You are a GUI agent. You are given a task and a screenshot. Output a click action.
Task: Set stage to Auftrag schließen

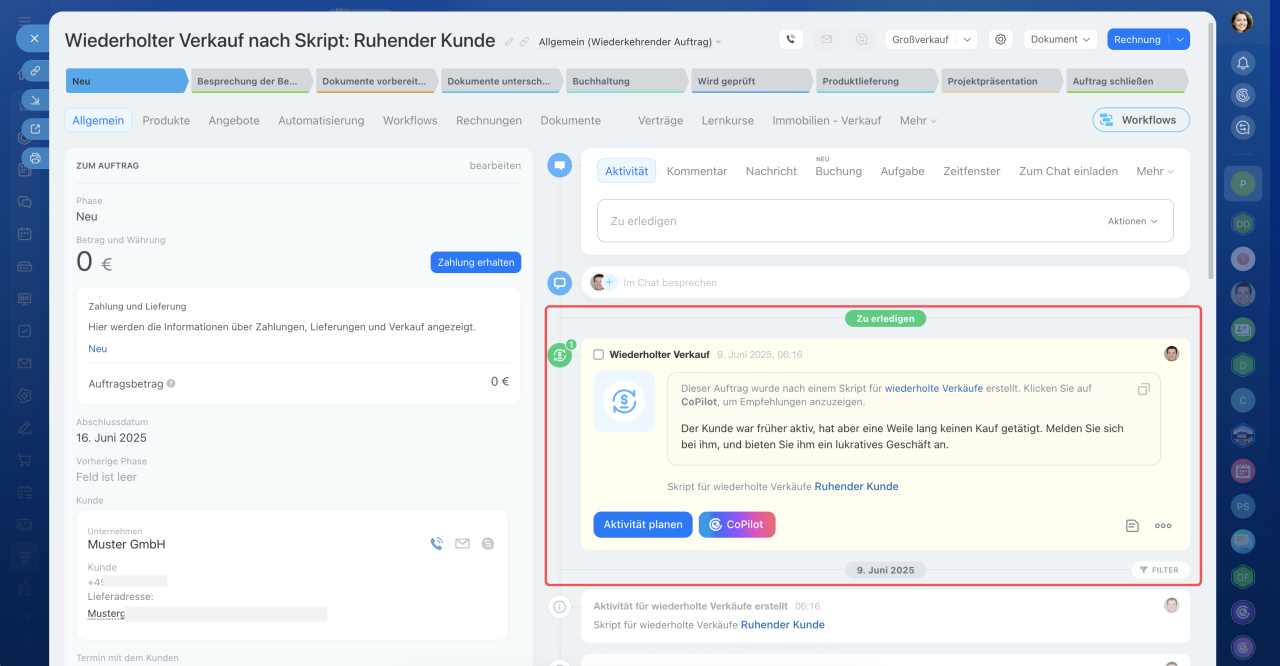click(x=1126, y=81)
